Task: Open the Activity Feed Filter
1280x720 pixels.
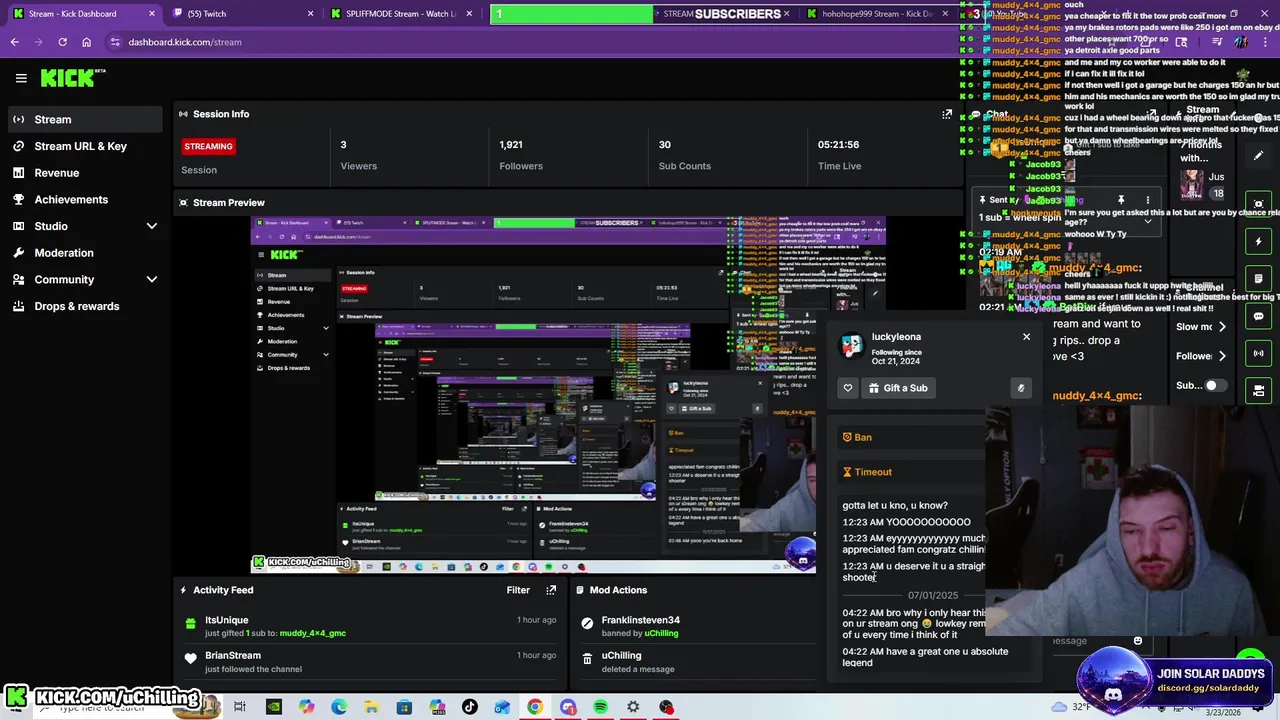Action: [518, 590]
